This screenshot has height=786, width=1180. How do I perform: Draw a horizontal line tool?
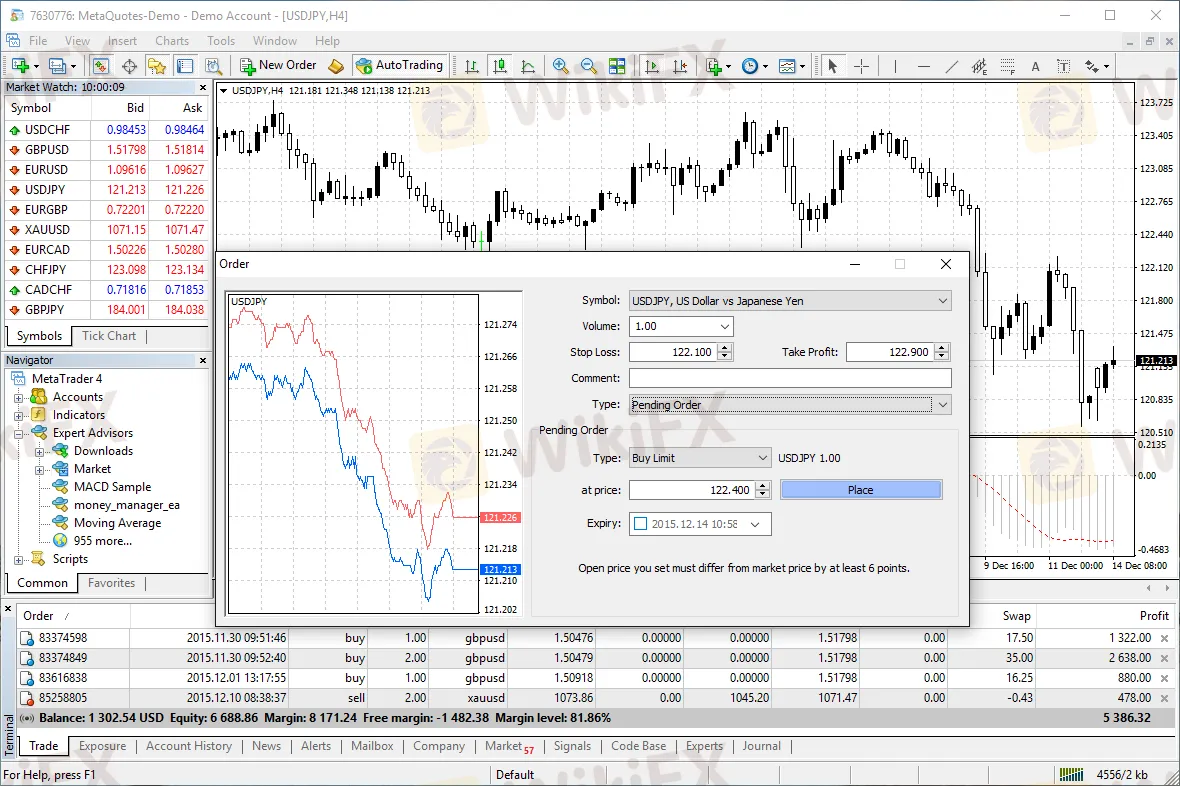tap(923, 66)
